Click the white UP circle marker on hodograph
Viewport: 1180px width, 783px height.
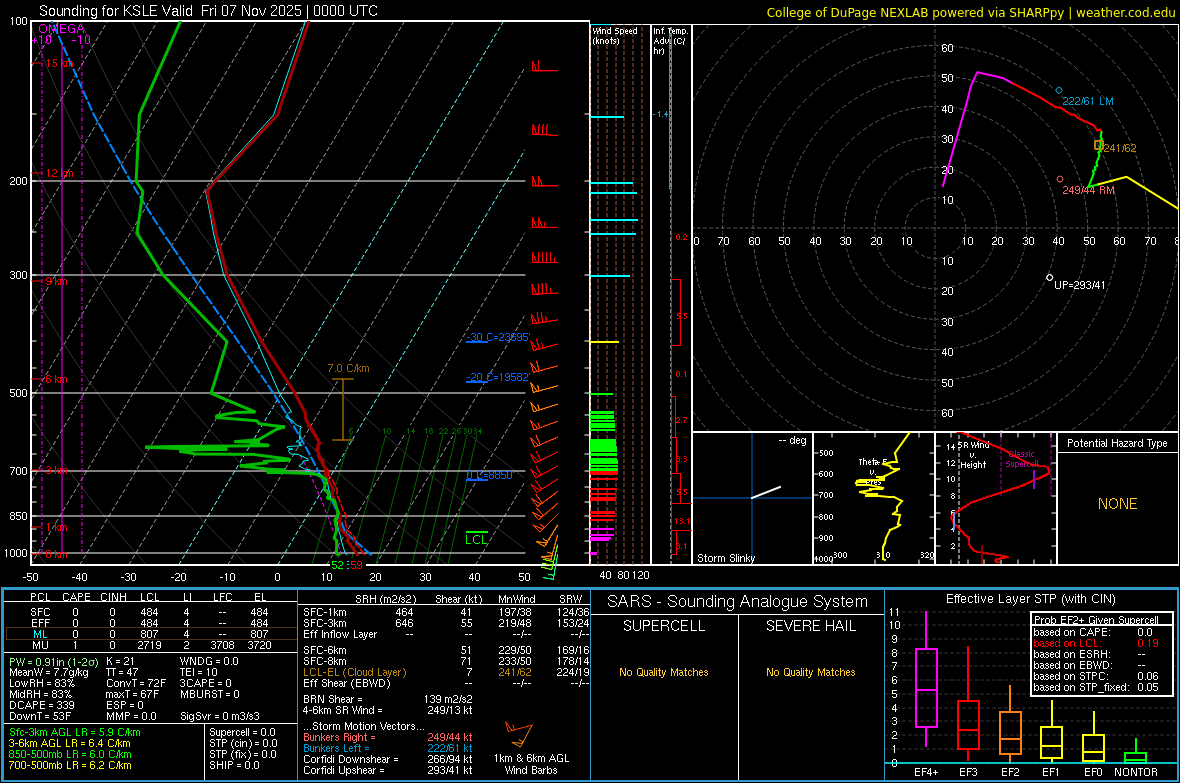pos(1050,278)
